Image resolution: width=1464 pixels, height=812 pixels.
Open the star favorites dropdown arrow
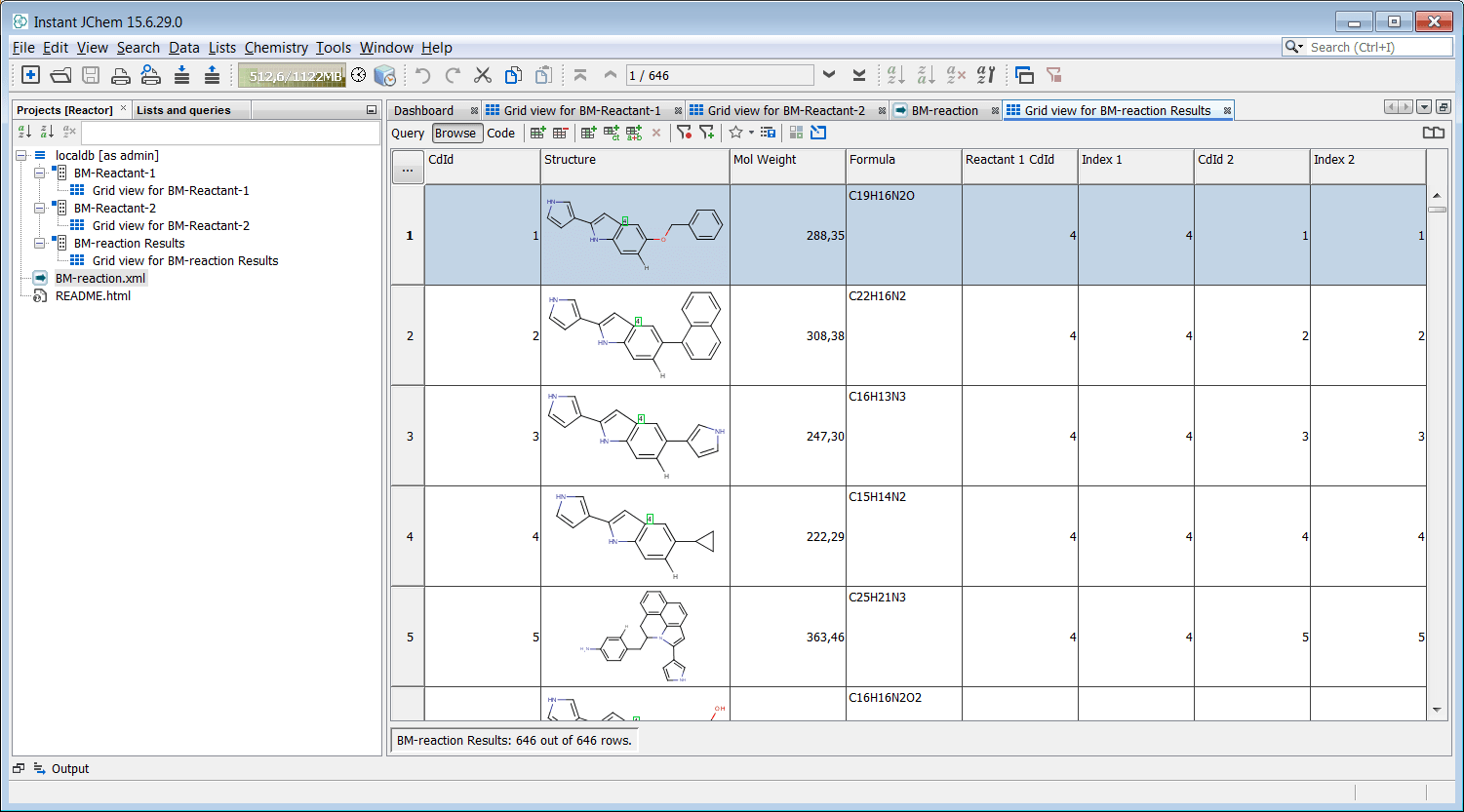(751, 134)
